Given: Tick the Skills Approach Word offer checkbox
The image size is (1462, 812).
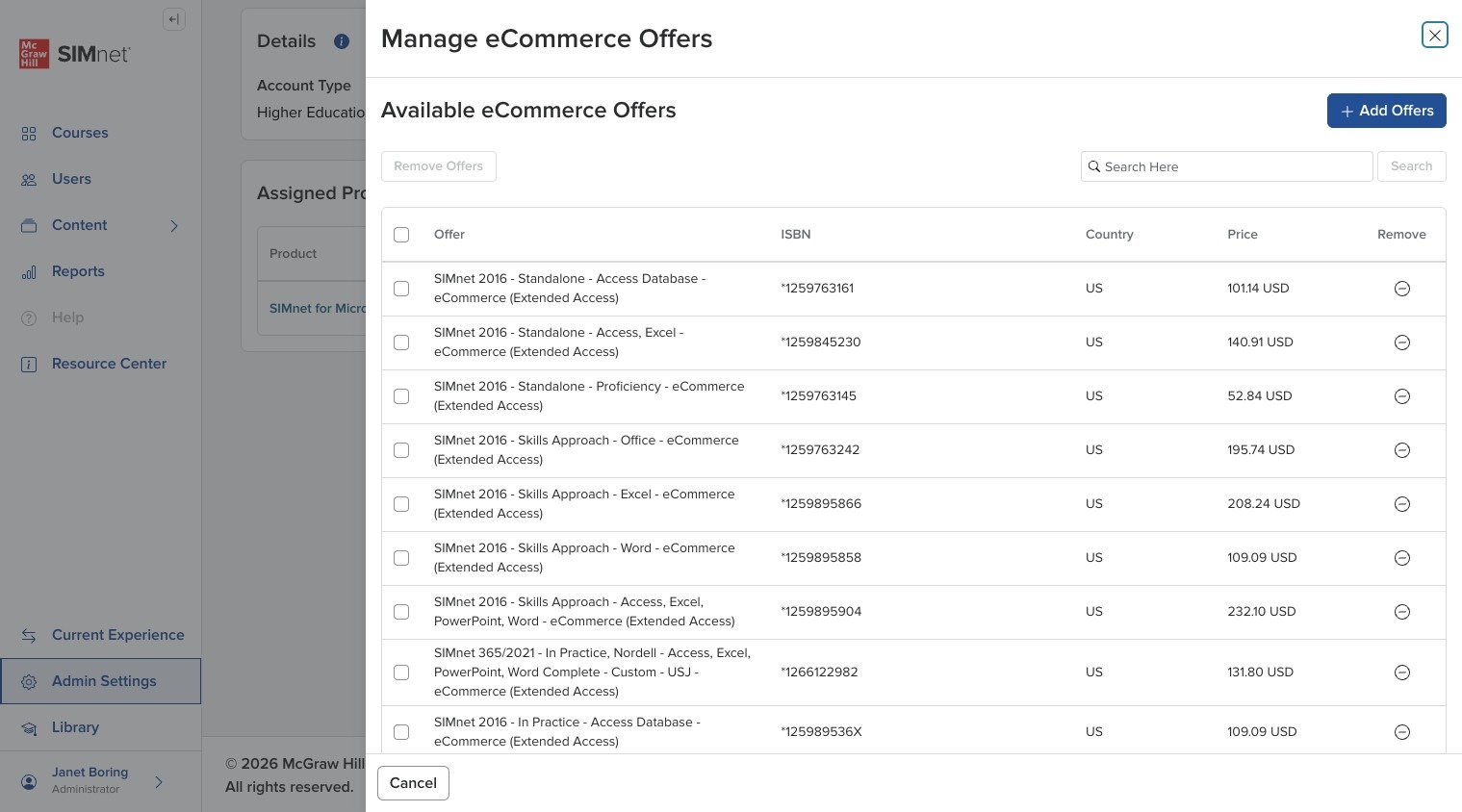Looking at the screenshot, I should [401, 558].
